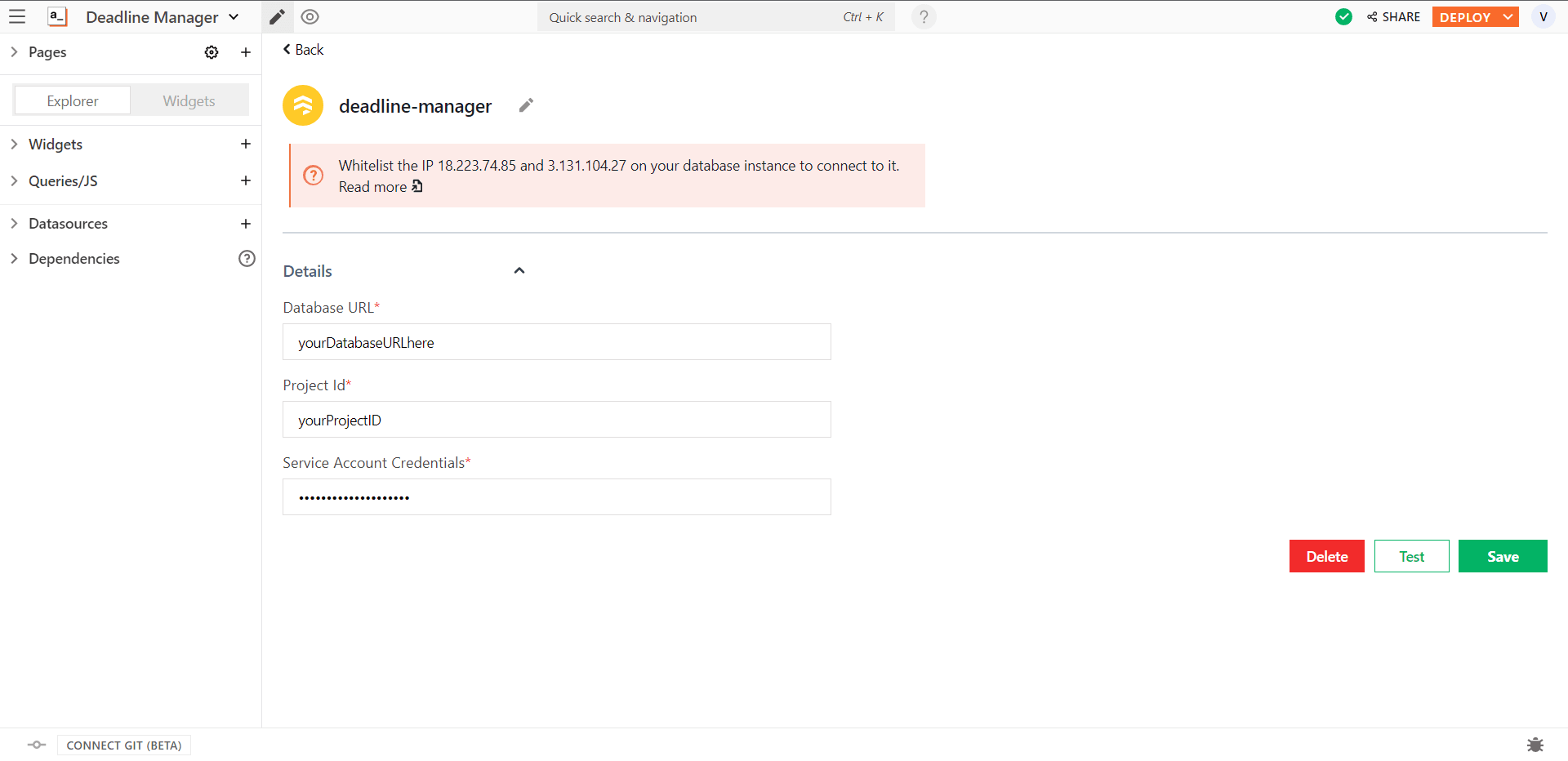1568x761 pixels.
Task: Switch to the Widgets tab
Action: click(189, 100)
